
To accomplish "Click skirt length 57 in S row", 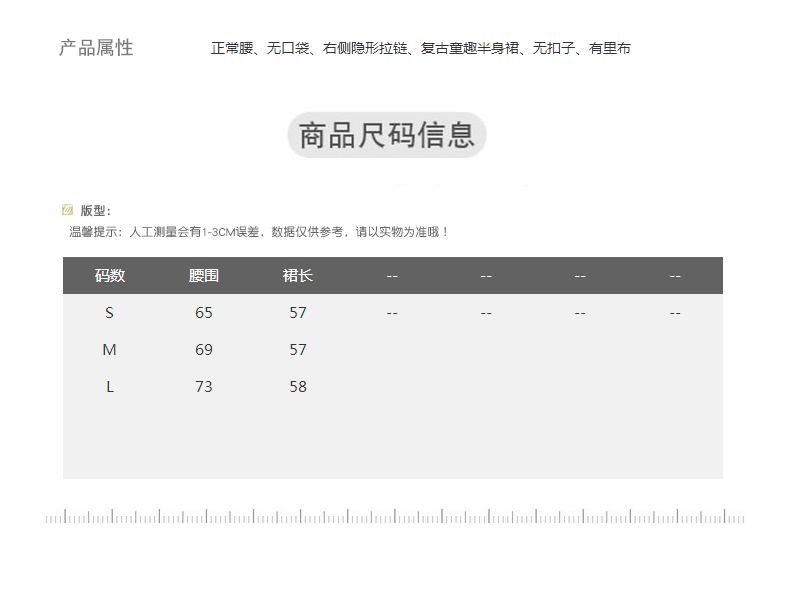I will (298, 313).
